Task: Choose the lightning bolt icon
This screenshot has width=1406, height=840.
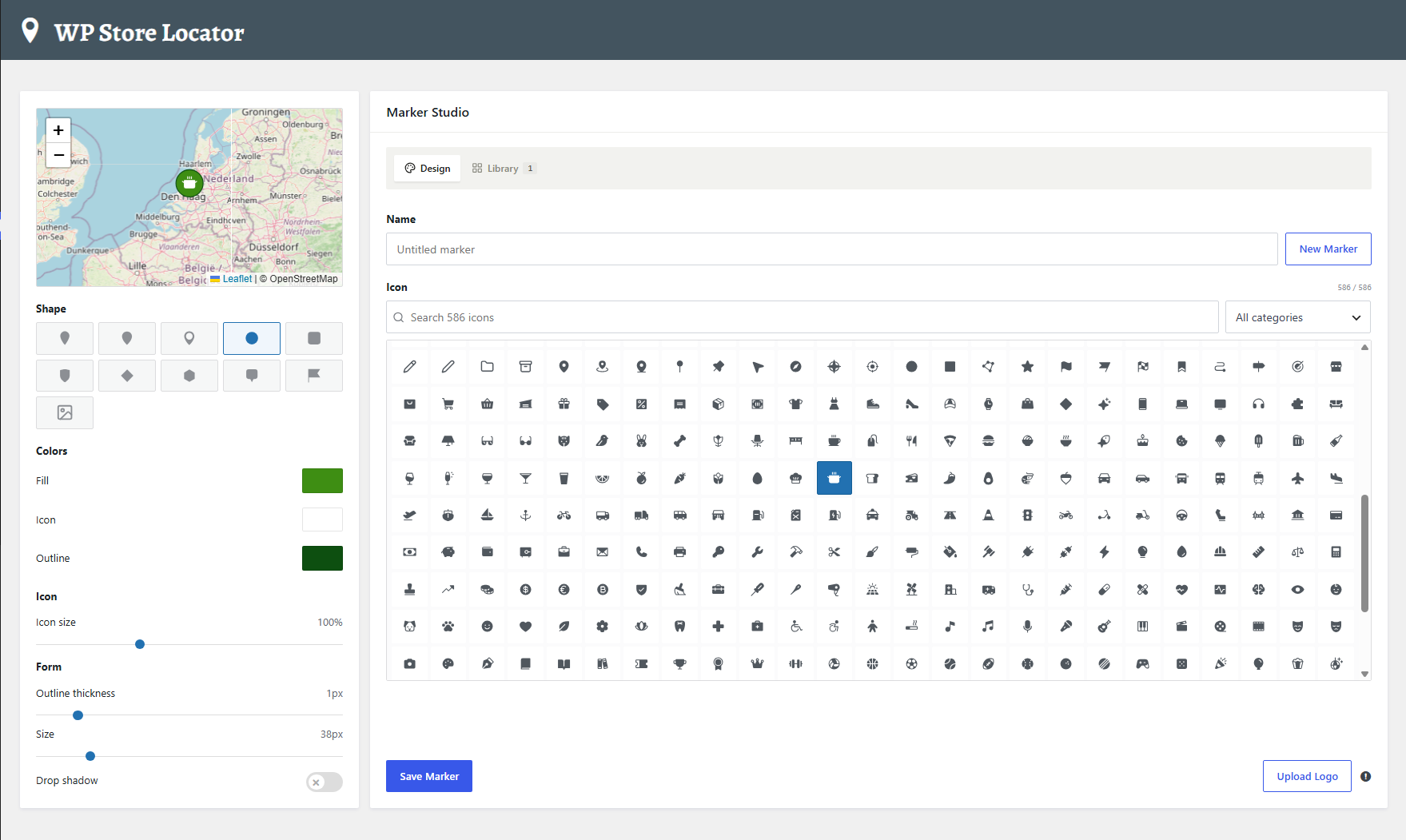Action: pyautogui.click(x=1105, y=551)
